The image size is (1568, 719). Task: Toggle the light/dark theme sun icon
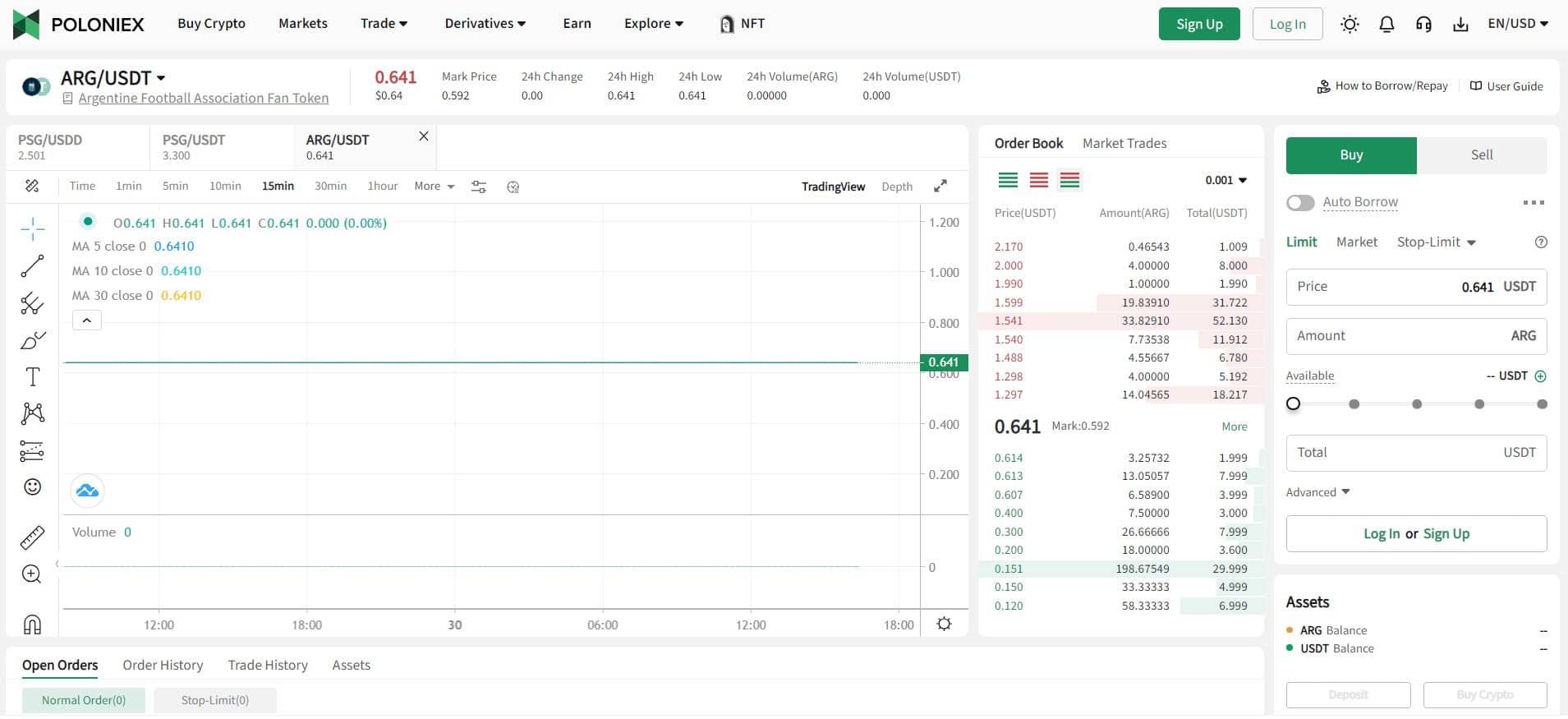(1350, 25)
